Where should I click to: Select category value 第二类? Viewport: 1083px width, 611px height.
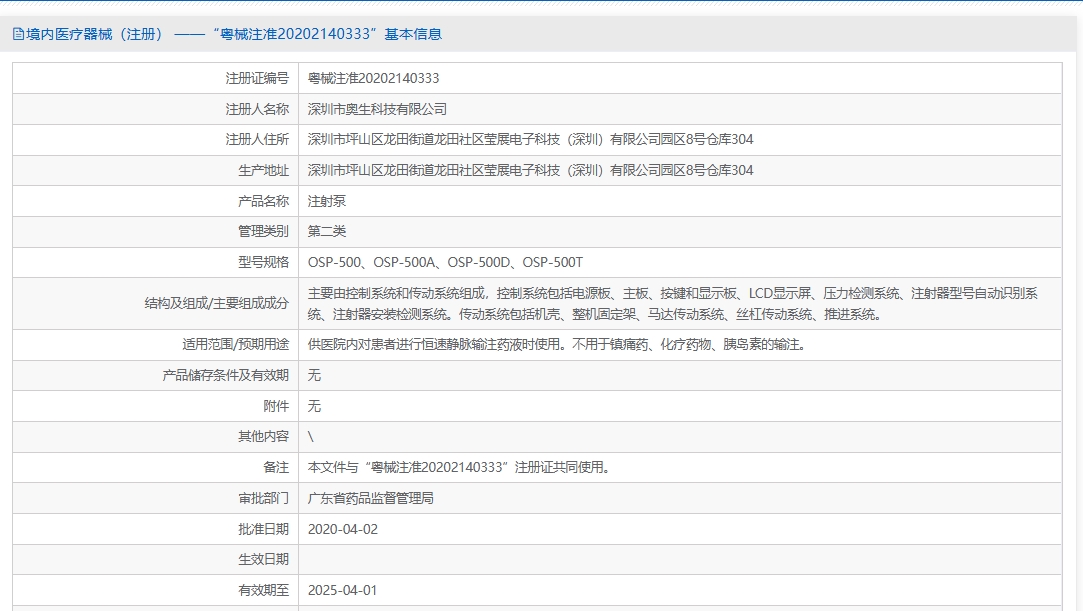point(327,231)
